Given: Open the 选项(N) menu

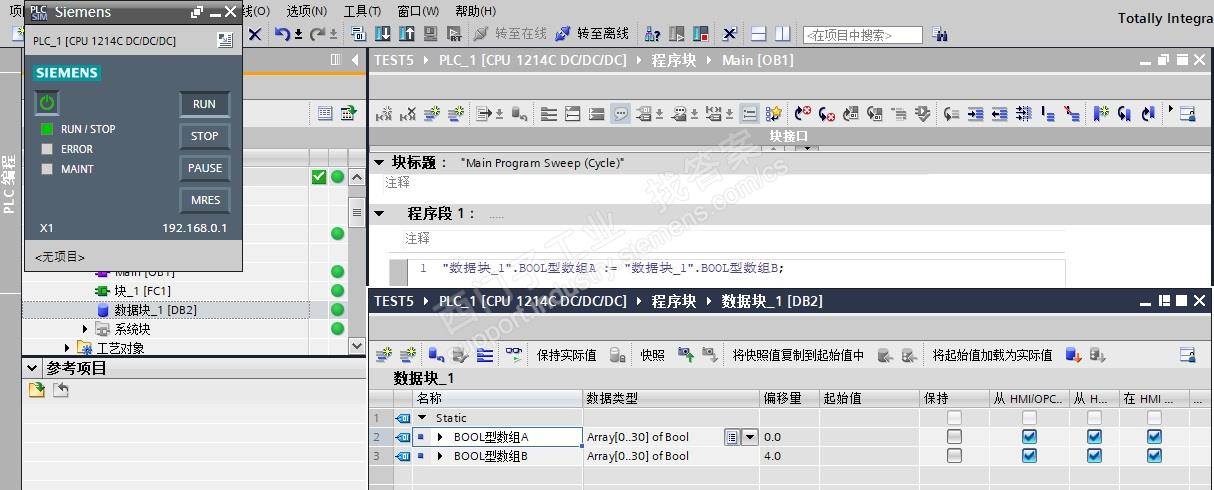Looking at the screenshot, I should click(306, 11).
